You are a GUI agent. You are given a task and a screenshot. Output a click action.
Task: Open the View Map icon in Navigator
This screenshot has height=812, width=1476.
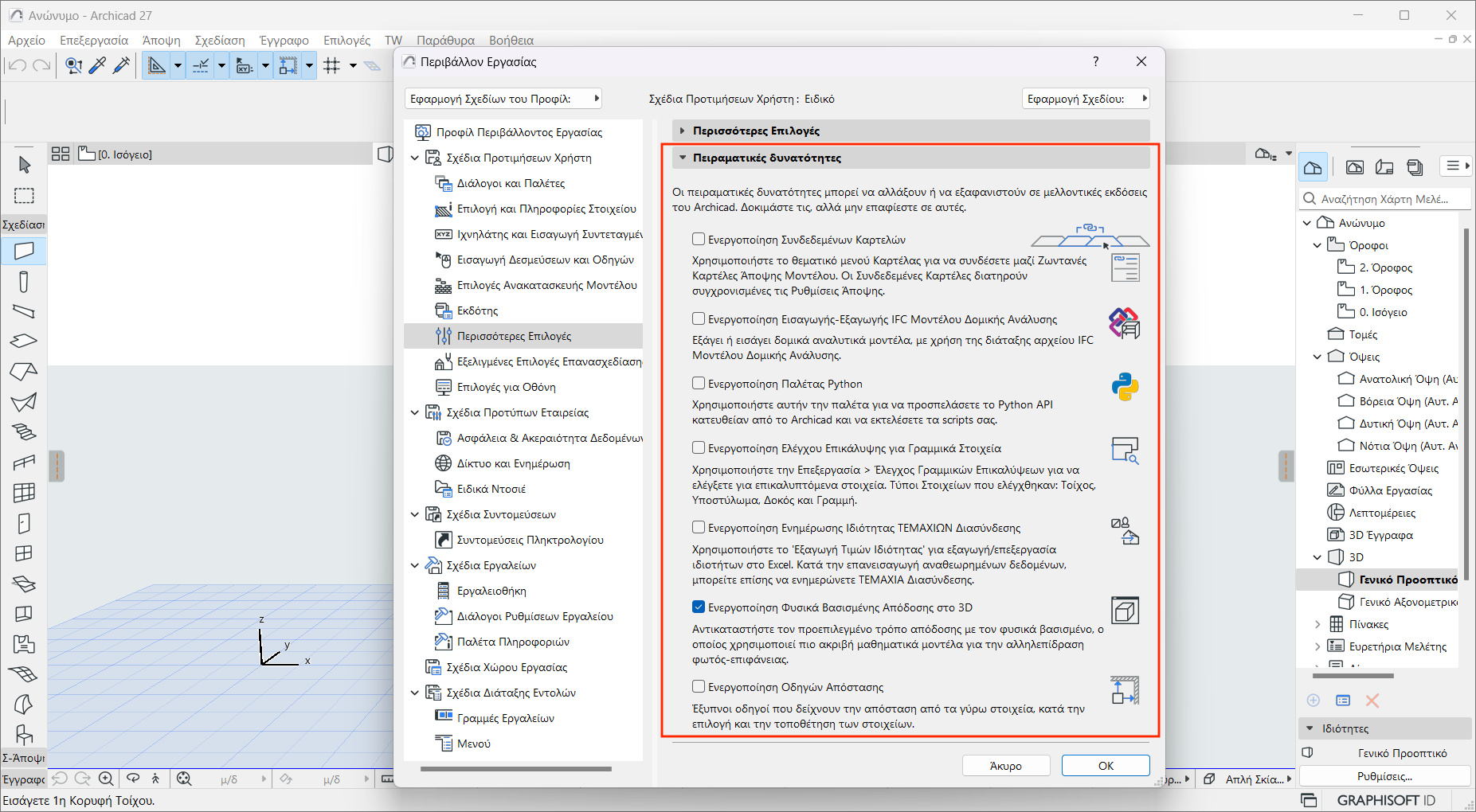pyautogui.click(x=1354, y=166)
